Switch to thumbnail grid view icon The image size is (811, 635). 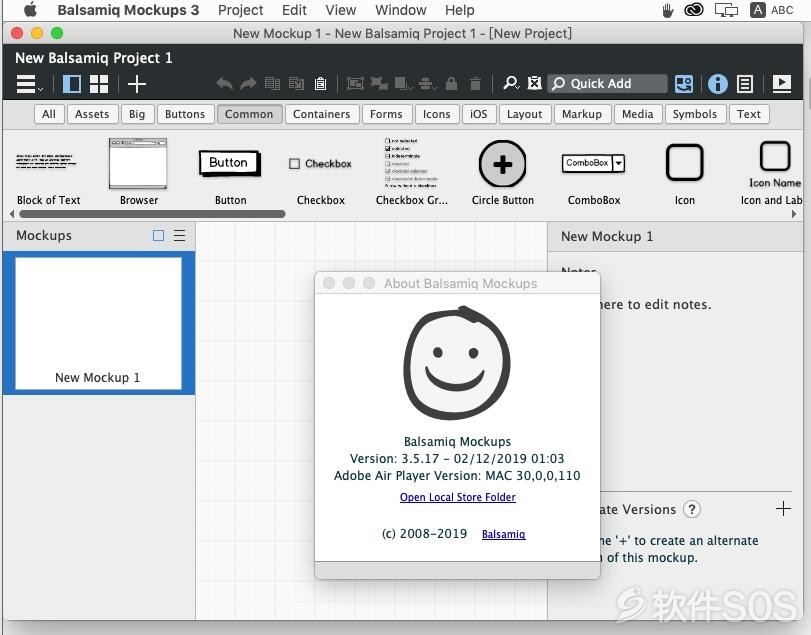click(99, 84)
